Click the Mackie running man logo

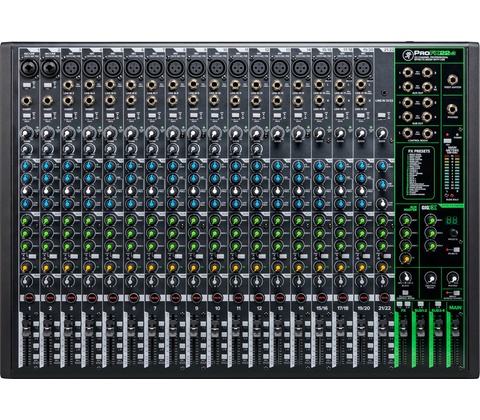click(408, 54)
